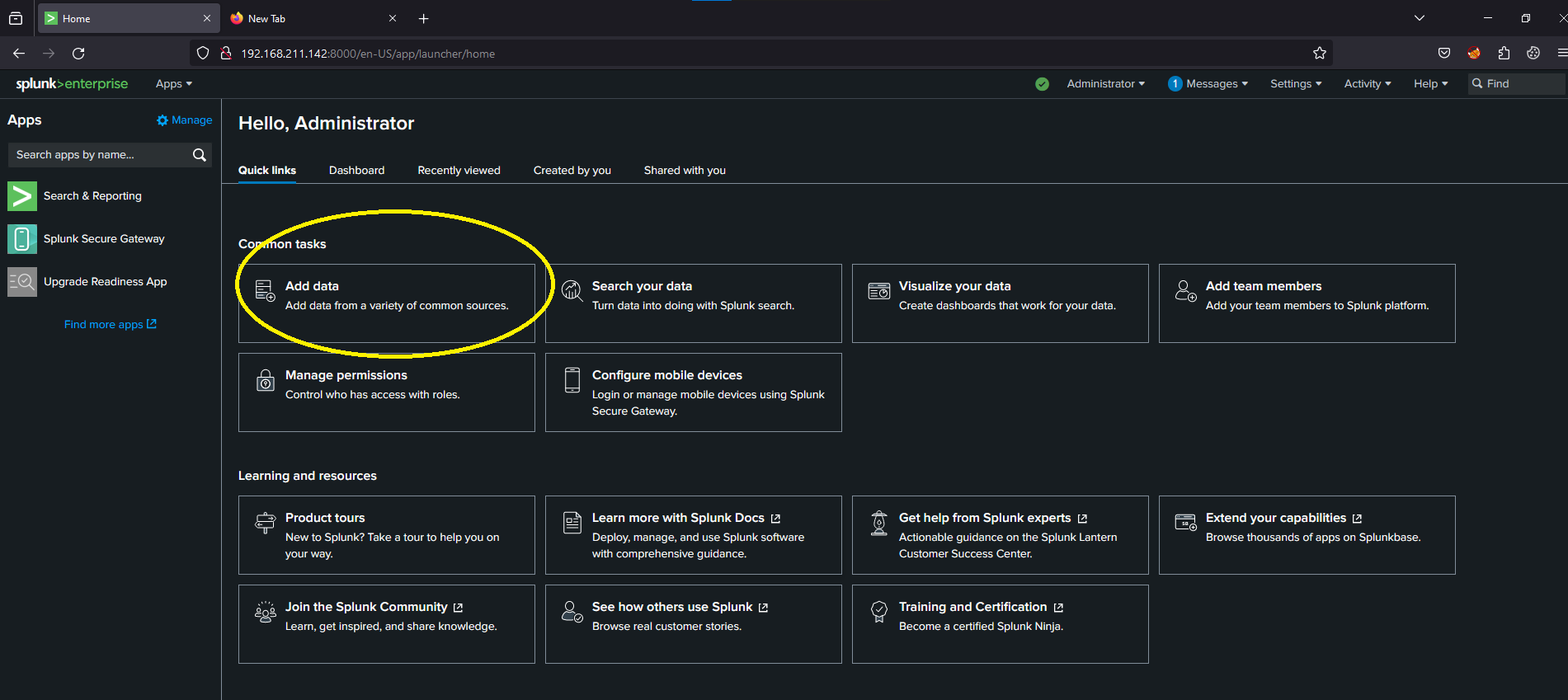Open the list all tabs chevron

click(x=1420, y=18)
